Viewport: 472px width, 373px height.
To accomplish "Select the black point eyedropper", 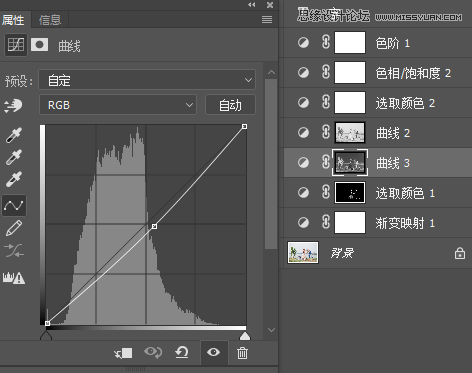I will pos(14,135).
